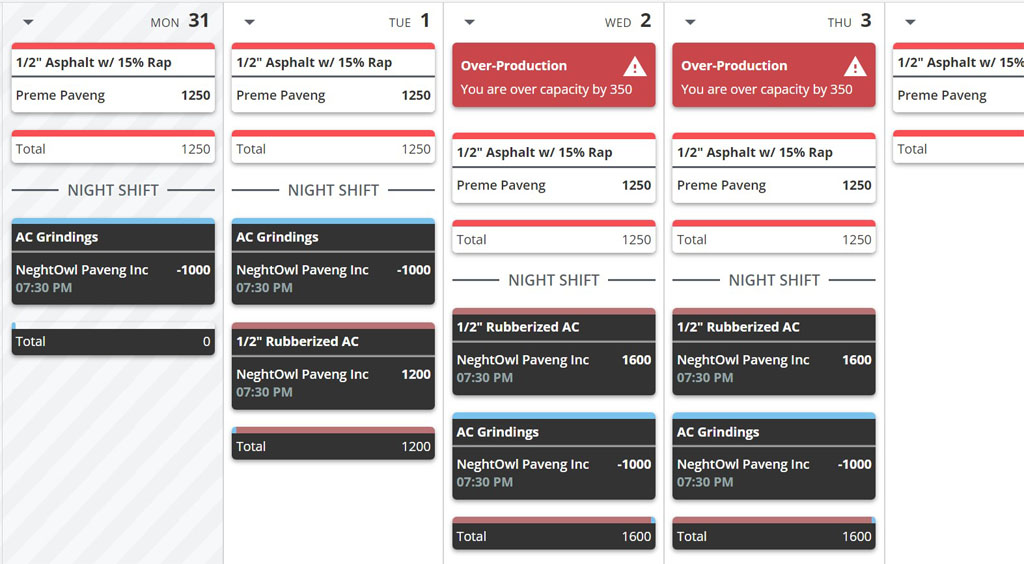
Task: Click Wednesday's Over-Production capacity alert
Action: [554, 75]
